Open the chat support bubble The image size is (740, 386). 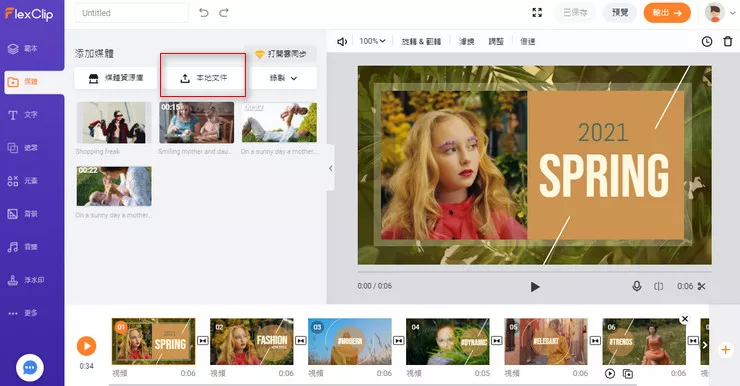tap(30, 368)
